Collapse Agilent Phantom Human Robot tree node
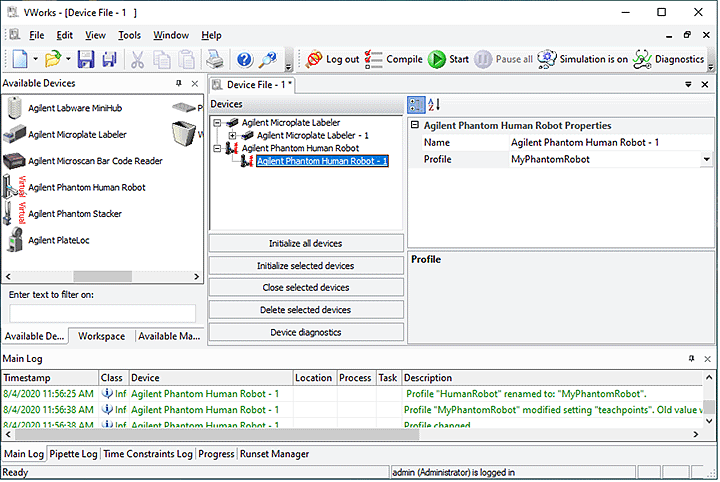The image size is (720, 482). [x=217, y=149]
